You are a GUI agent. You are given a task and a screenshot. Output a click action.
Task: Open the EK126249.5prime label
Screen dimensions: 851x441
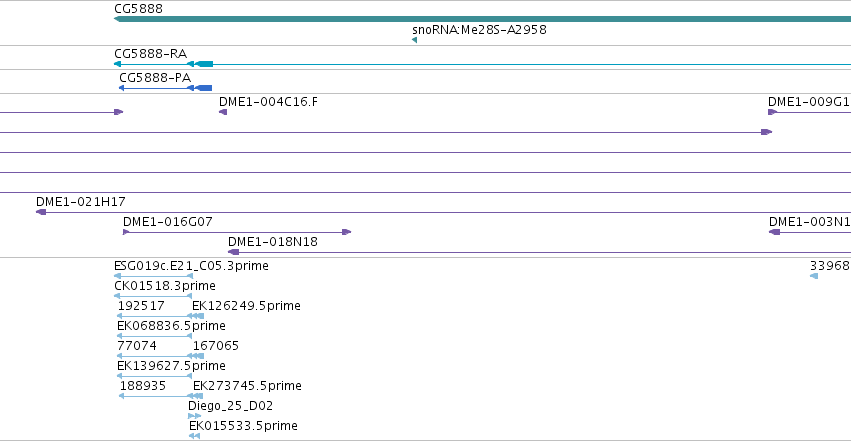(246, 306)
